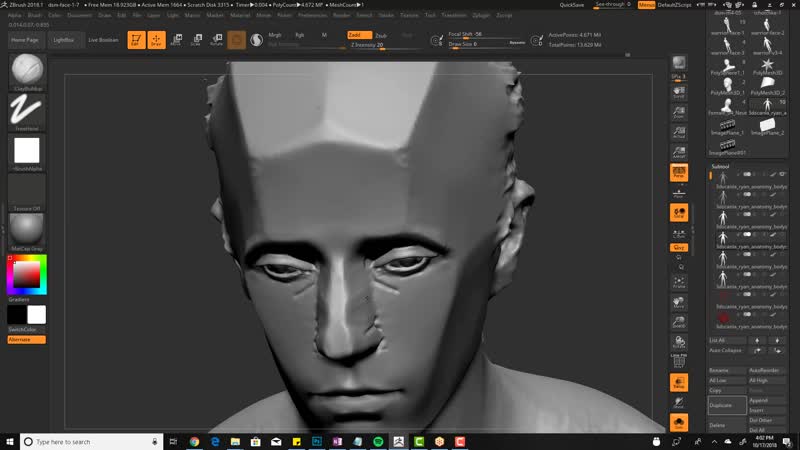Image resolution: width=800 pixels, height=450 pixels.
Task: Open the BrushAlpha picker
Action: [x=27, y=153]
